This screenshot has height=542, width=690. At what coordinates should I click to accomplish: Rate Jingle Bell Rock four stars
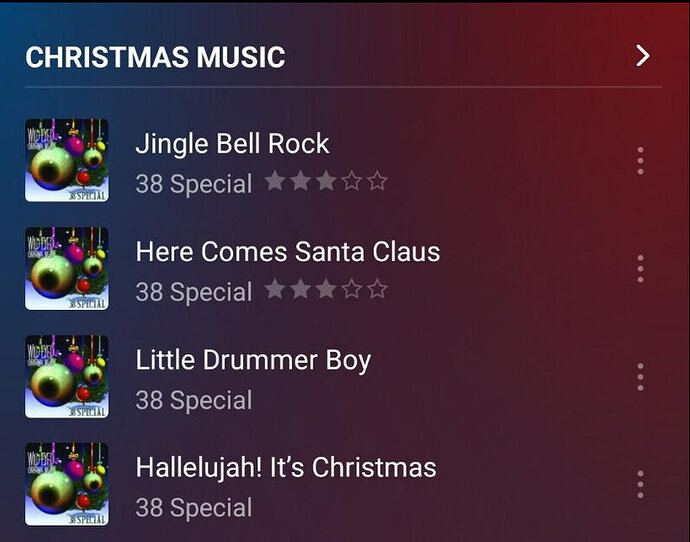tap(352, 181)
